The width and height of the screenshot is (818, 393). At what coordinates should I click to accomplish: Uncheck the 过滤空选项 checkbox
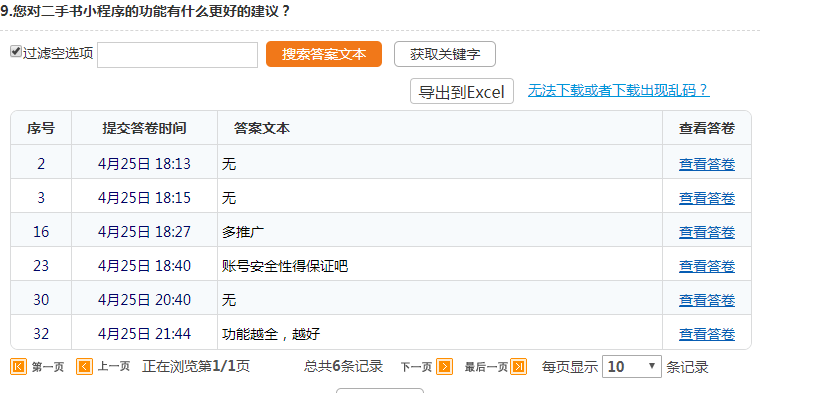(x=16, y=52)
